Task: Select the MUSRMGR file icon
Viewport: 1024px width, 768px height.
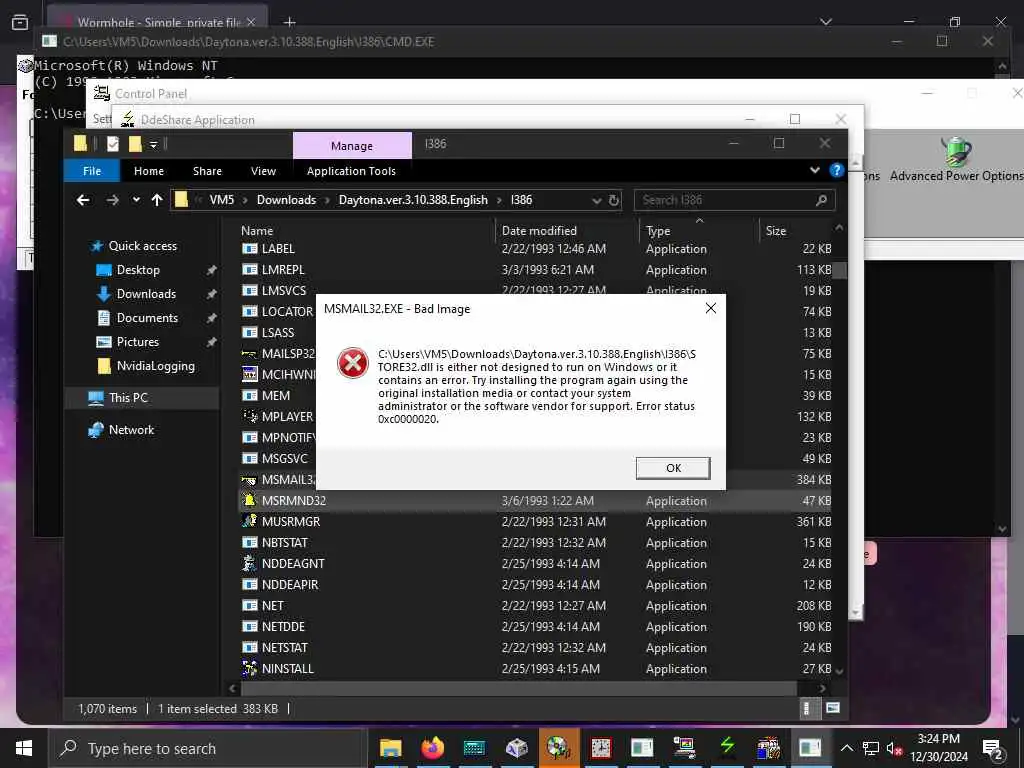Action: [x=249, y=521]
